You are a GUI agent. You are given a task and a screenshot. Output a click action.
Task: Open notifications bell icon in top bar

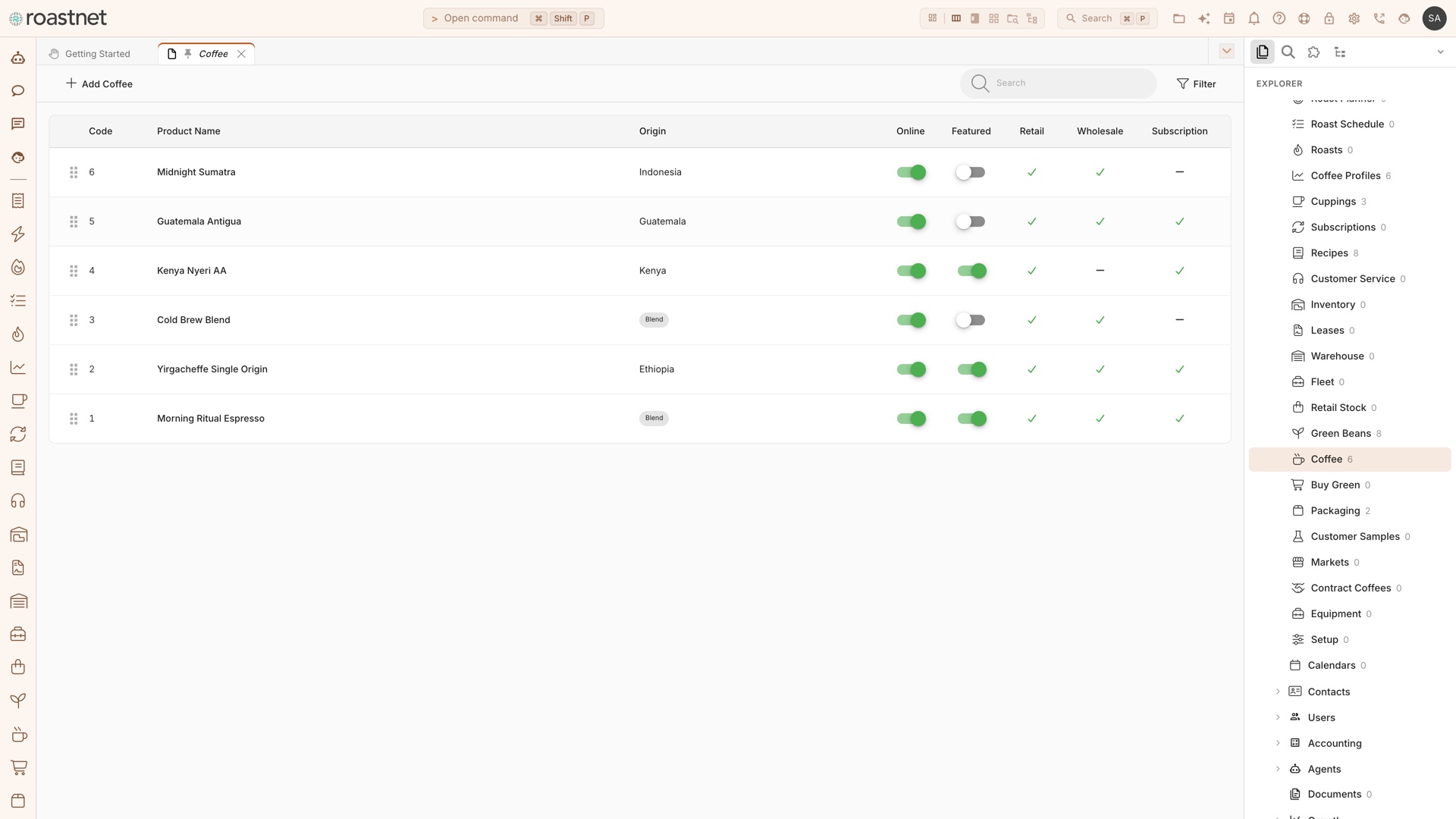(x=1254, y=18)
